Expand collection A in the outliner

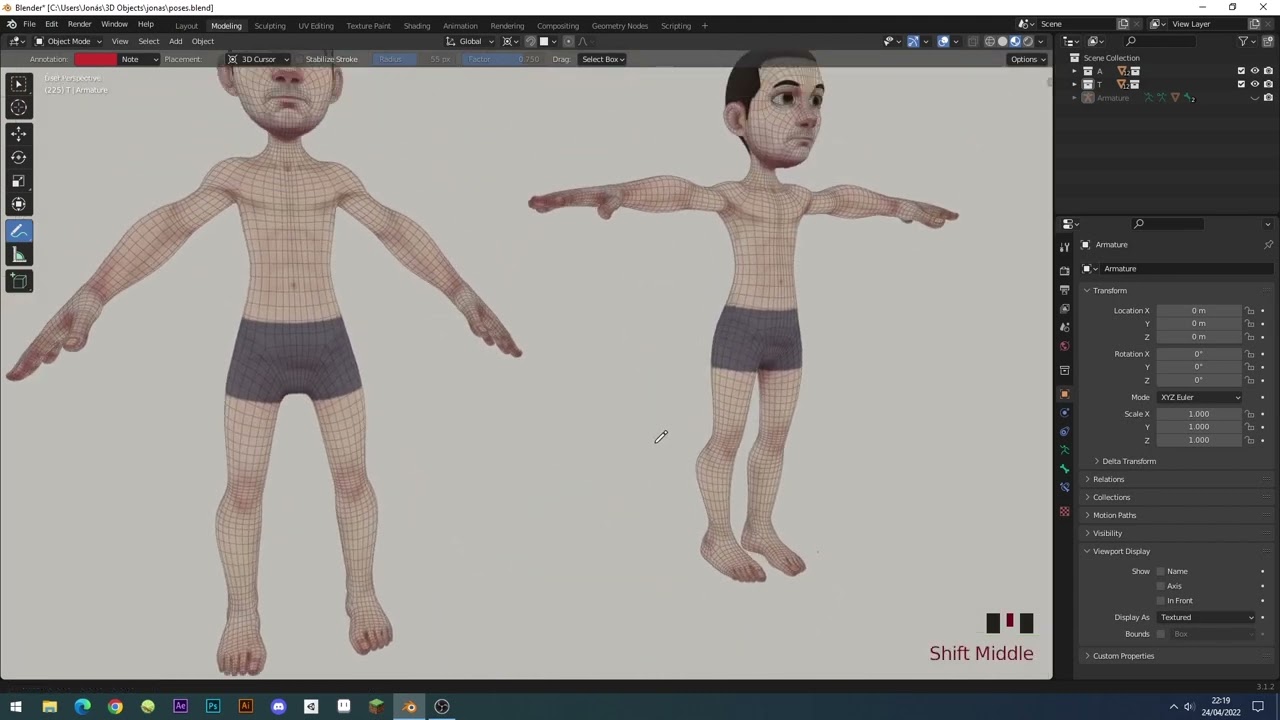pos(1075,71)
